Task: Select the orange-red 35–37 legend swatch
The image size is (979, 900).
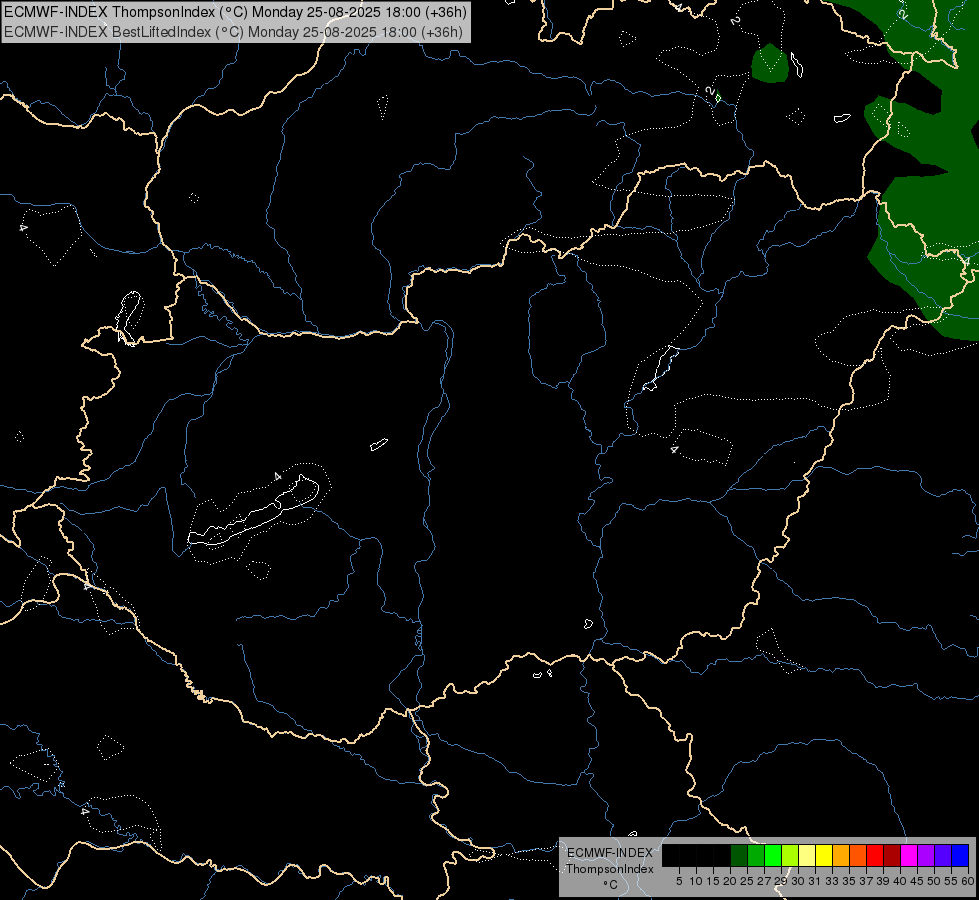Action: click(x=858, y=855)
